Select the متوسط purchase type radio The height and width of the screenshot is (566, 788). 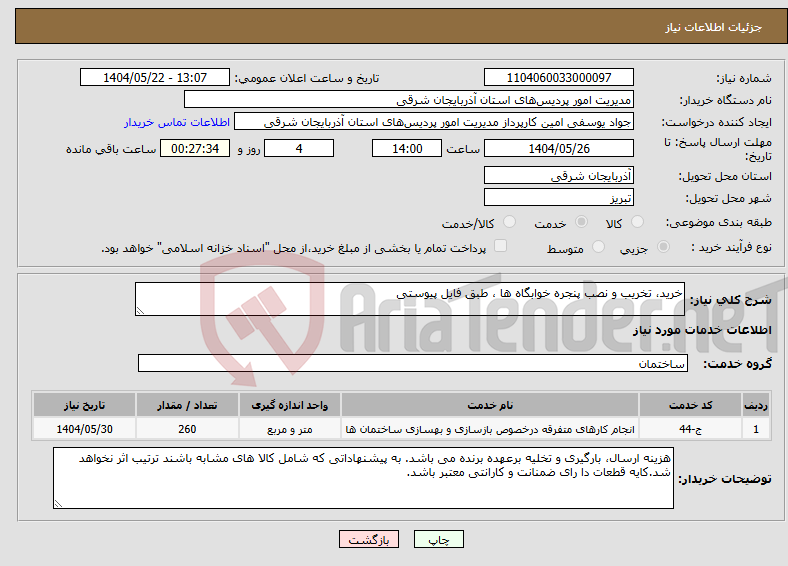598,247
